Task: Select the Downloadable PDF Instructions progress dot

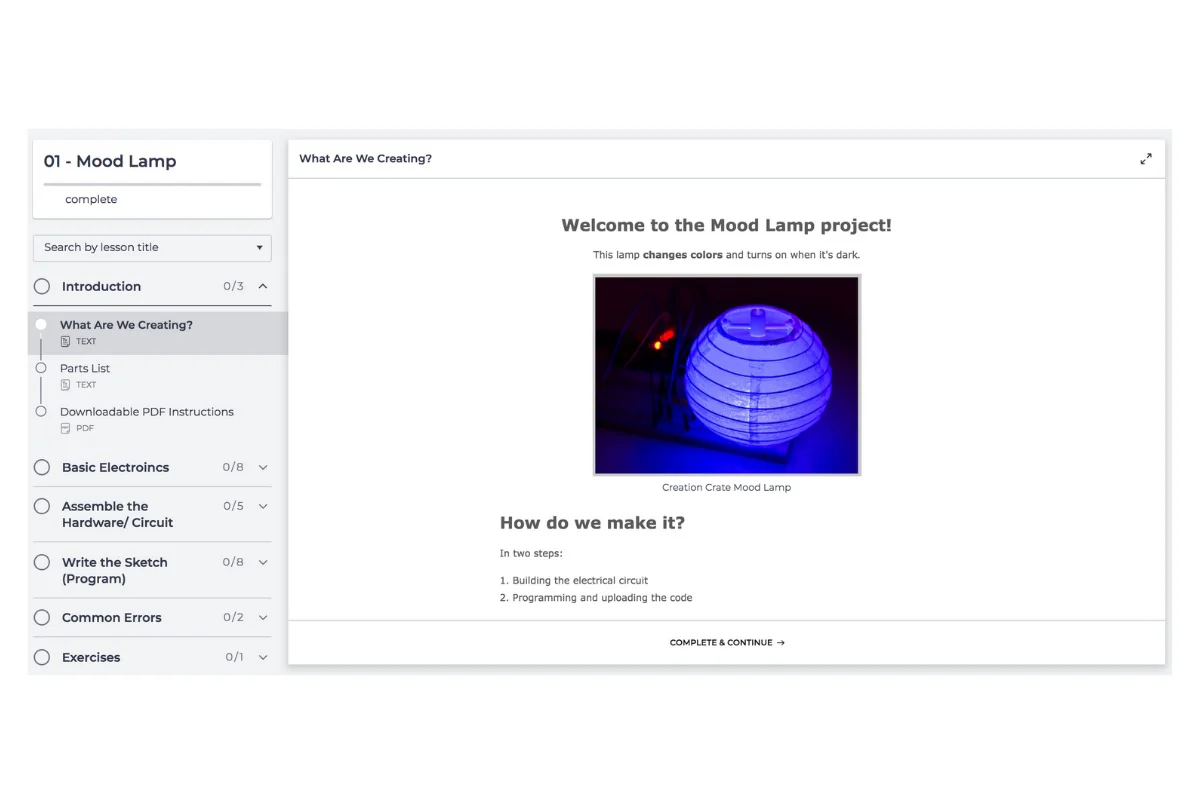Action: 41,411
